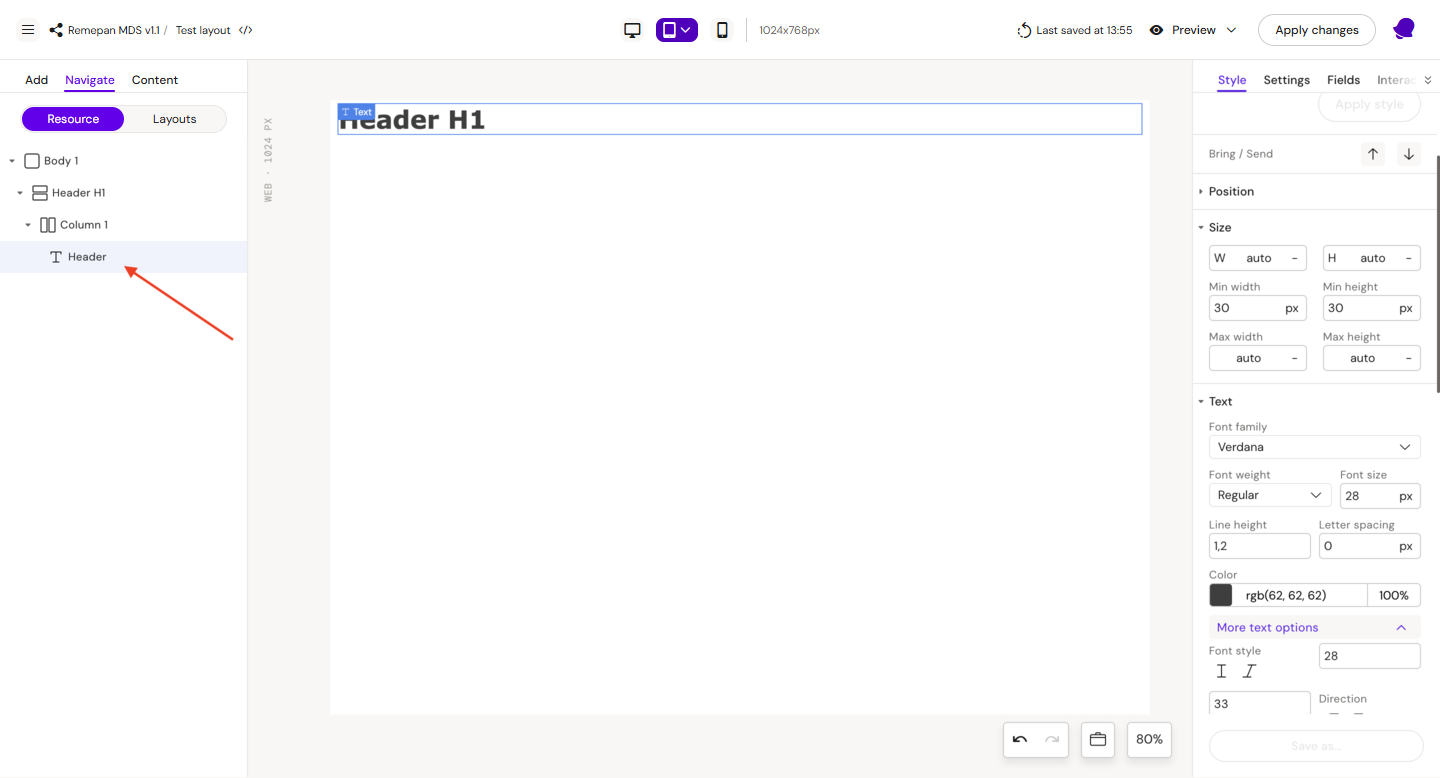Select the Layouts toggle option
This screenshot has width=1440, height=778.
coord(175,119)
